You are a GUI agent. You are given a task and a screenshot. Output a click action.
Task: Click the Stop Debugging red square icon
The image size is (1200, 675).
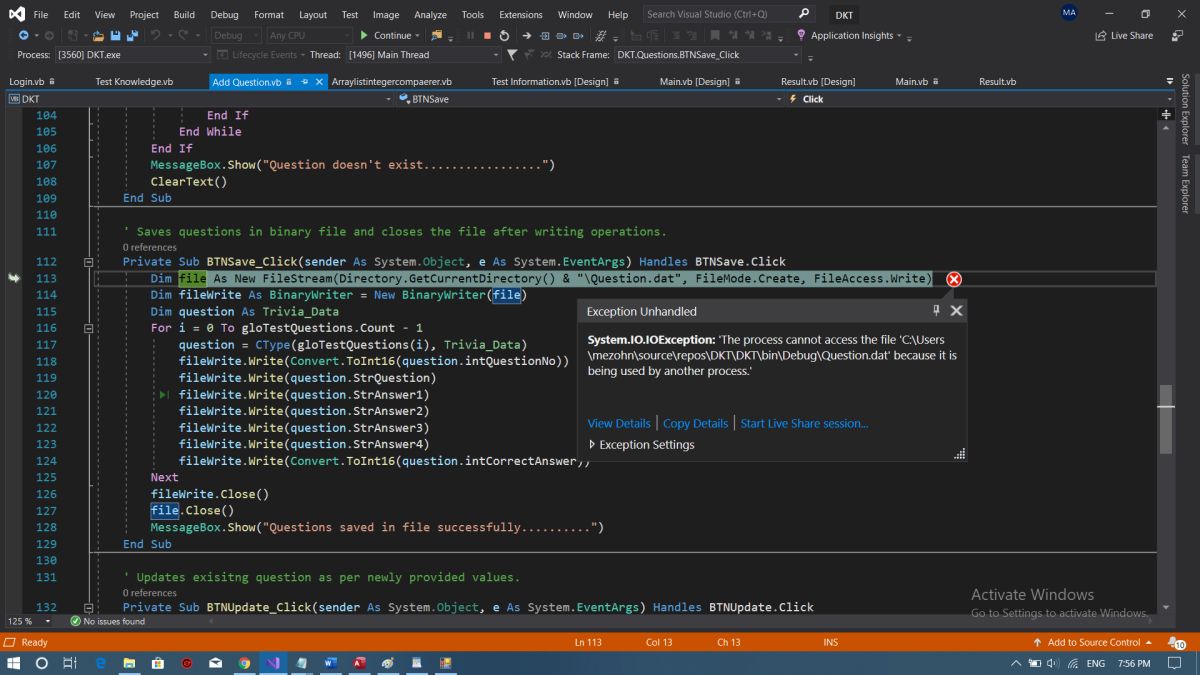pos(487,35)
